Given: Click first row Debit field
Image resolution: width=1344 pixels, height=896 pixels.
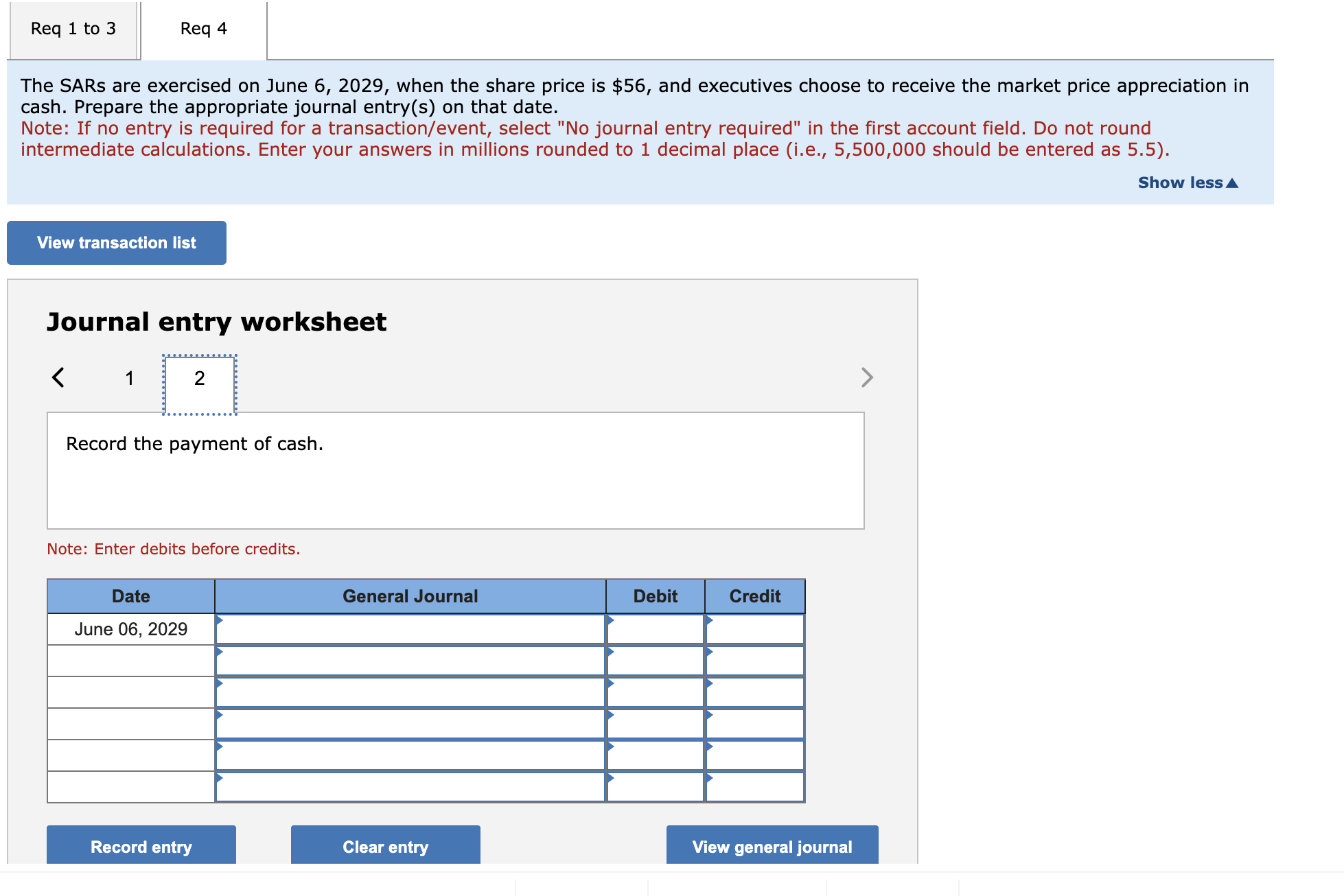Looking at the screenshot, I should click(656, 629).
